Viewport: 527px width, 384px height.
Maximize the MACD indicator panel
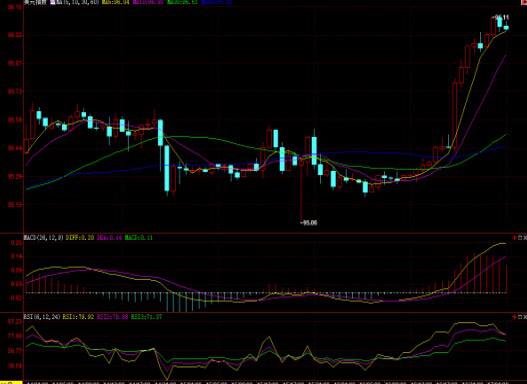tap(520, 238)
